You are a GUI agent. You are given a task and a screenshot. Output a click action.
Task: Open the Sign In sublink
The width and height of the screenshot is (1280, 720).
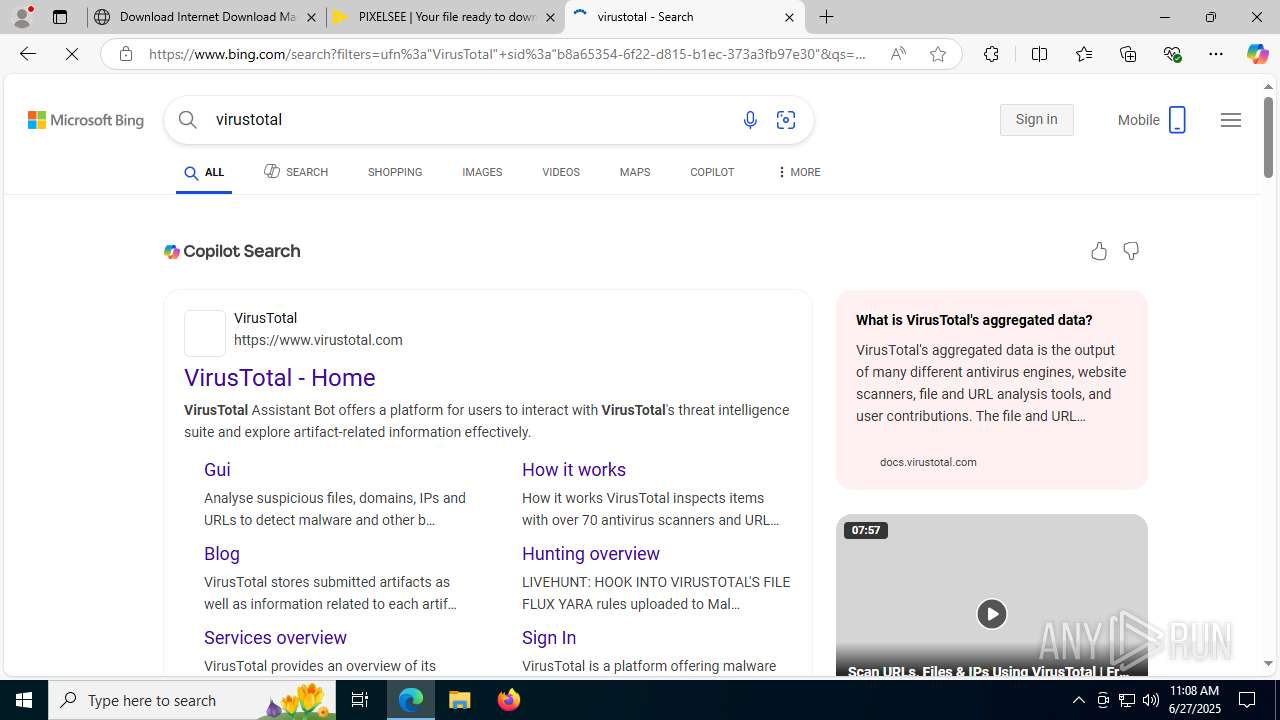click(x=549, y=638)
